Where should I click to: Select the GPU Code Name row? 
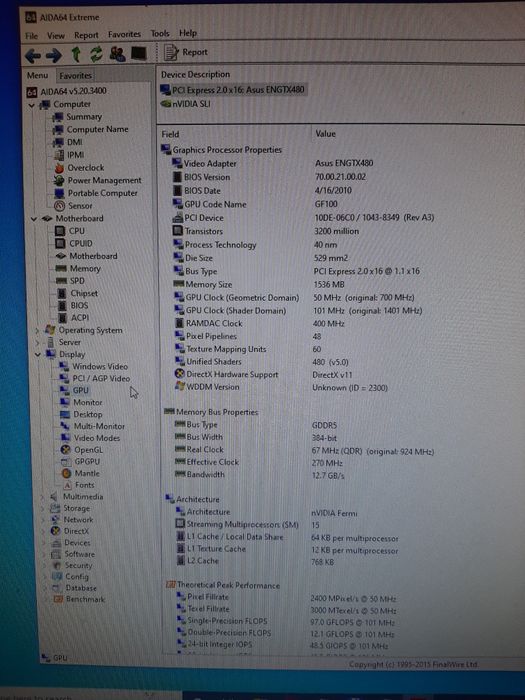(x=255, y=204)
